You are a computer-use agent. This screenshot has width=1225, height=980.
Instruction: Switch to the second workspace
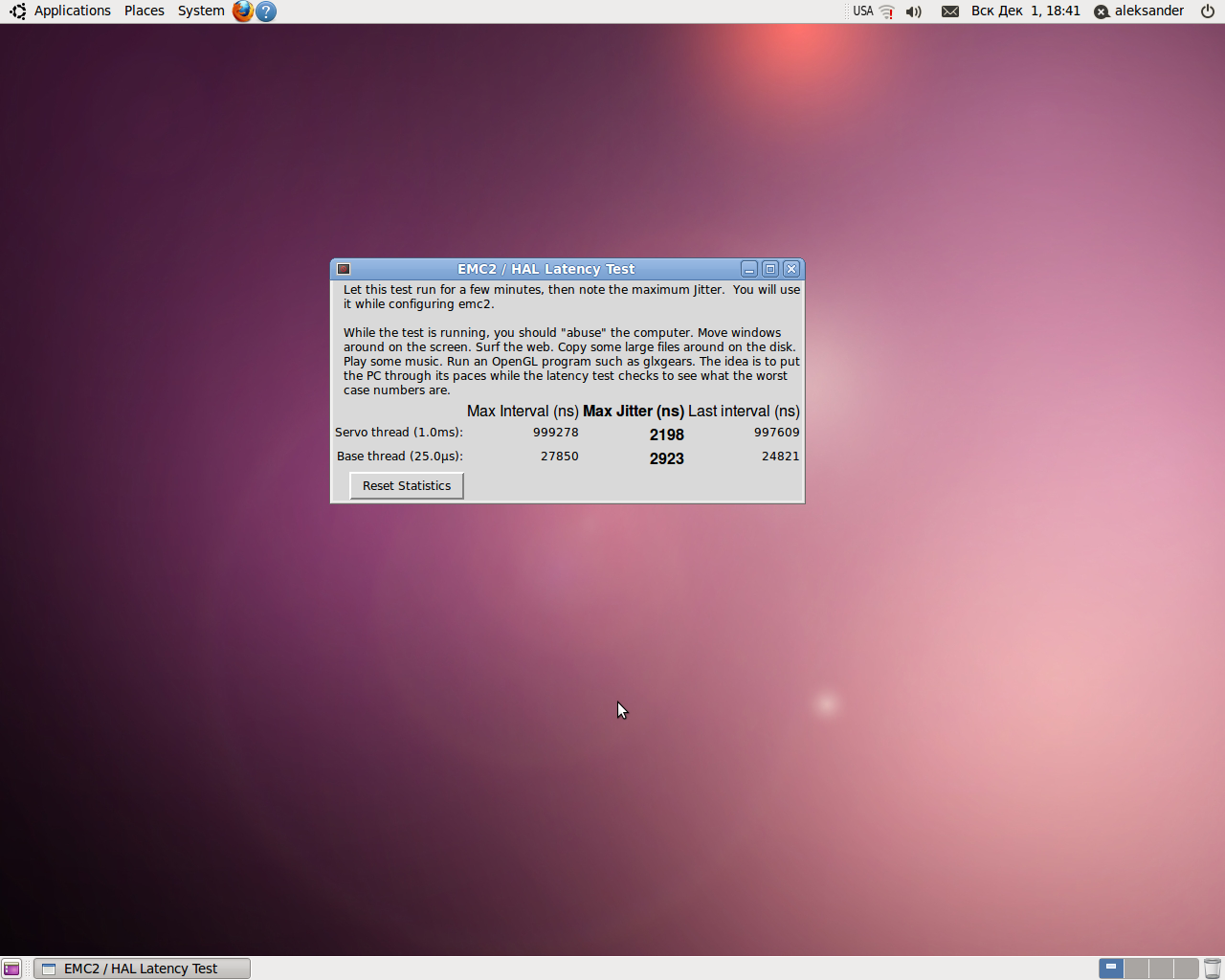click(1136, 969)
